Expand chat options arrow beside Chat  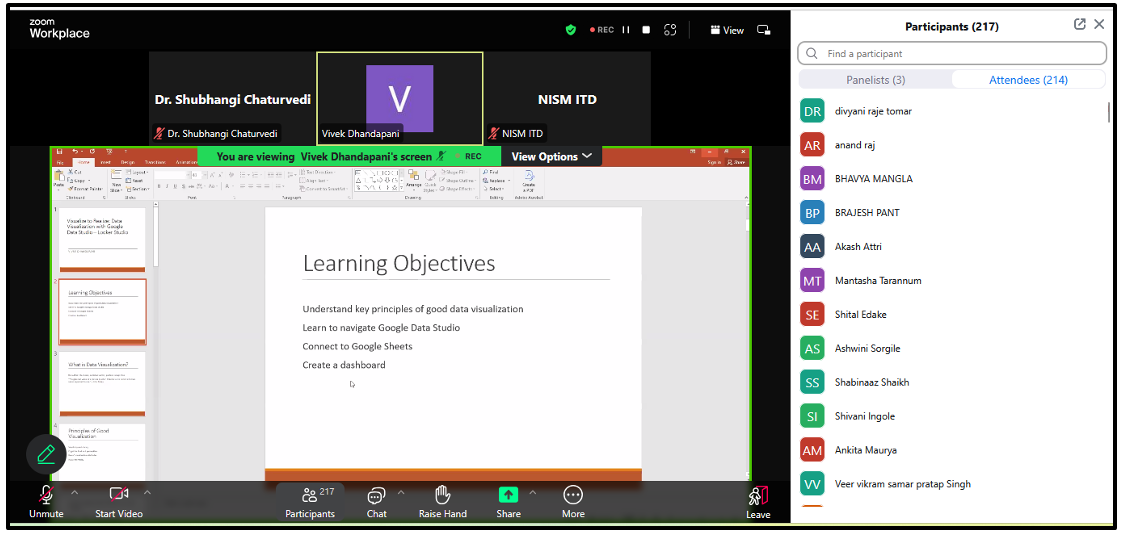coord(401,492)
